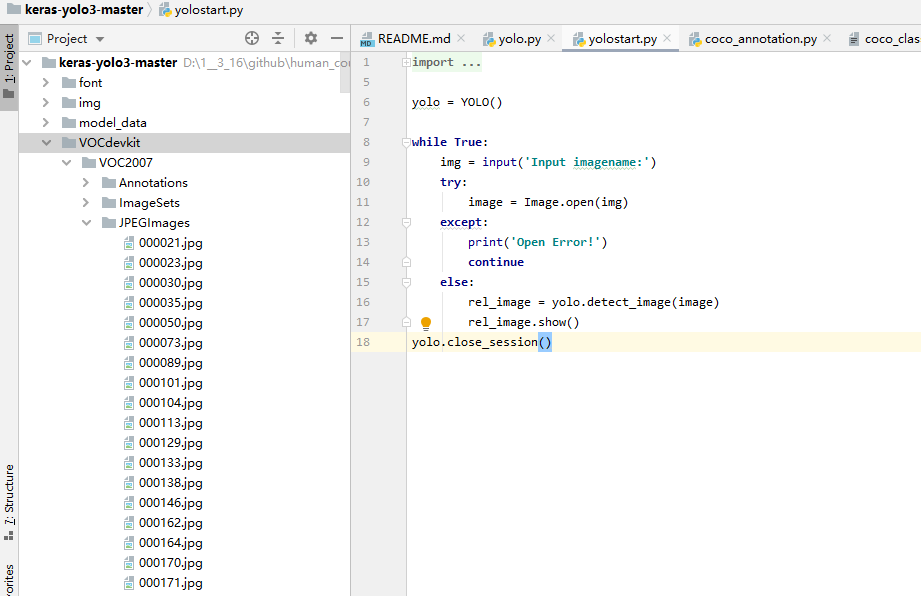
Task: Hide the Project panel with minus icon
Action: pyautogui.click(x=337, y=39)
